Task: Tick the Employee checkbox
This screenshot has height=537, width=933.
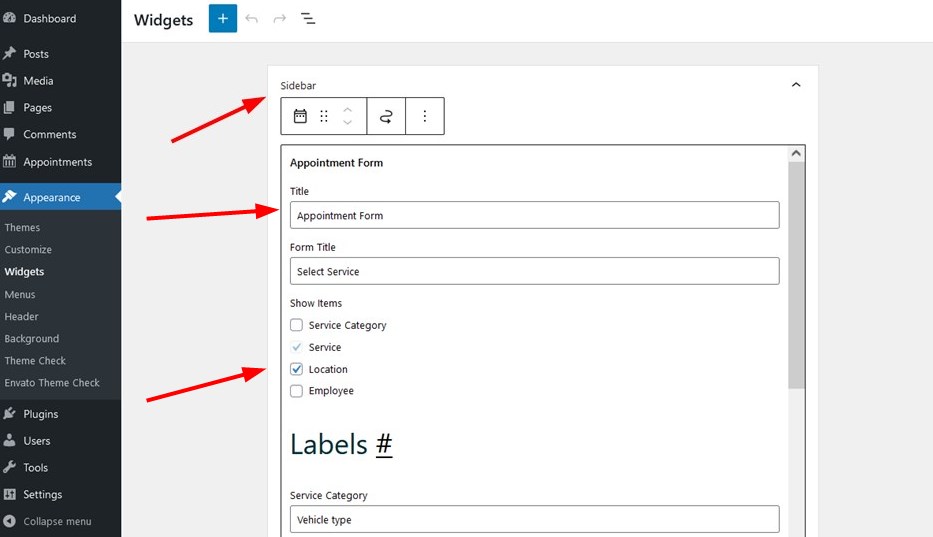Action: [296, 391]
